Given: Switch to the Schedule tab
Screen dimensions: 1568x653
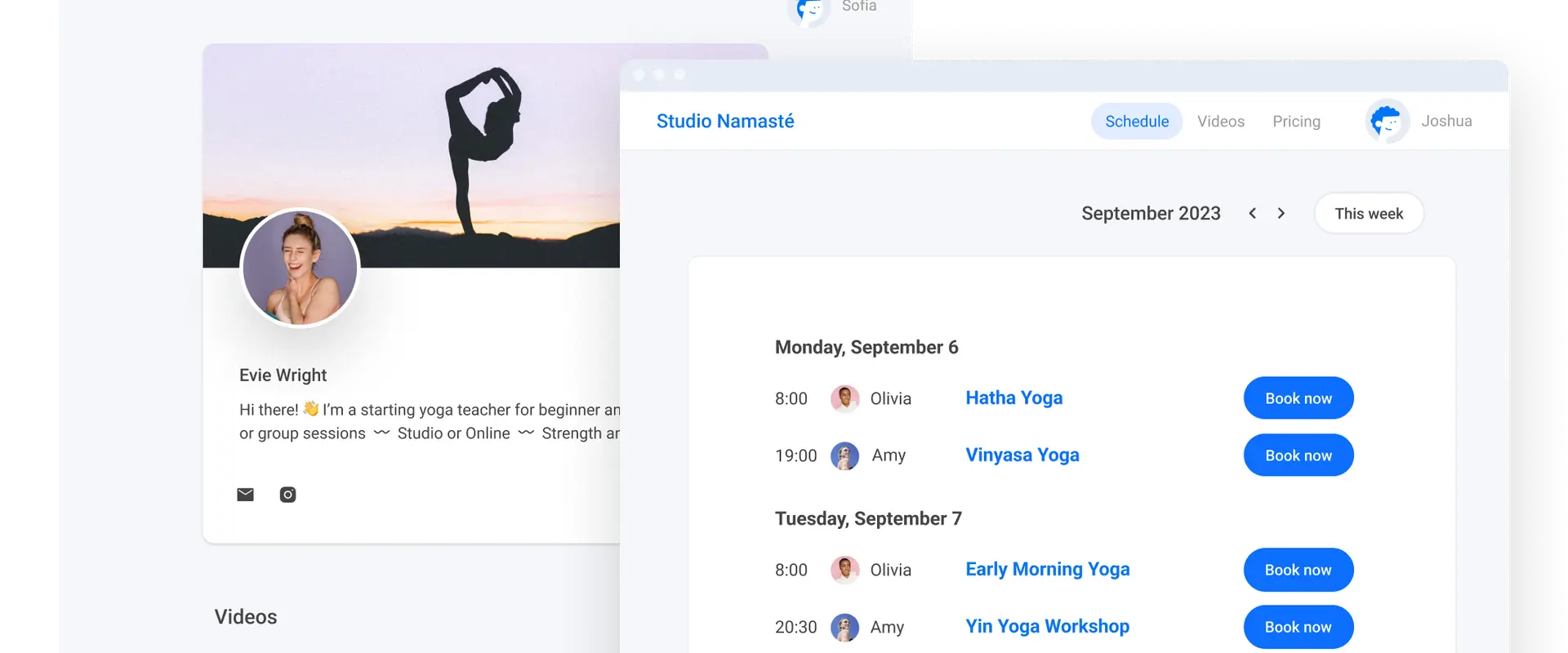Looking at the screenshot, I should 1137,121.
